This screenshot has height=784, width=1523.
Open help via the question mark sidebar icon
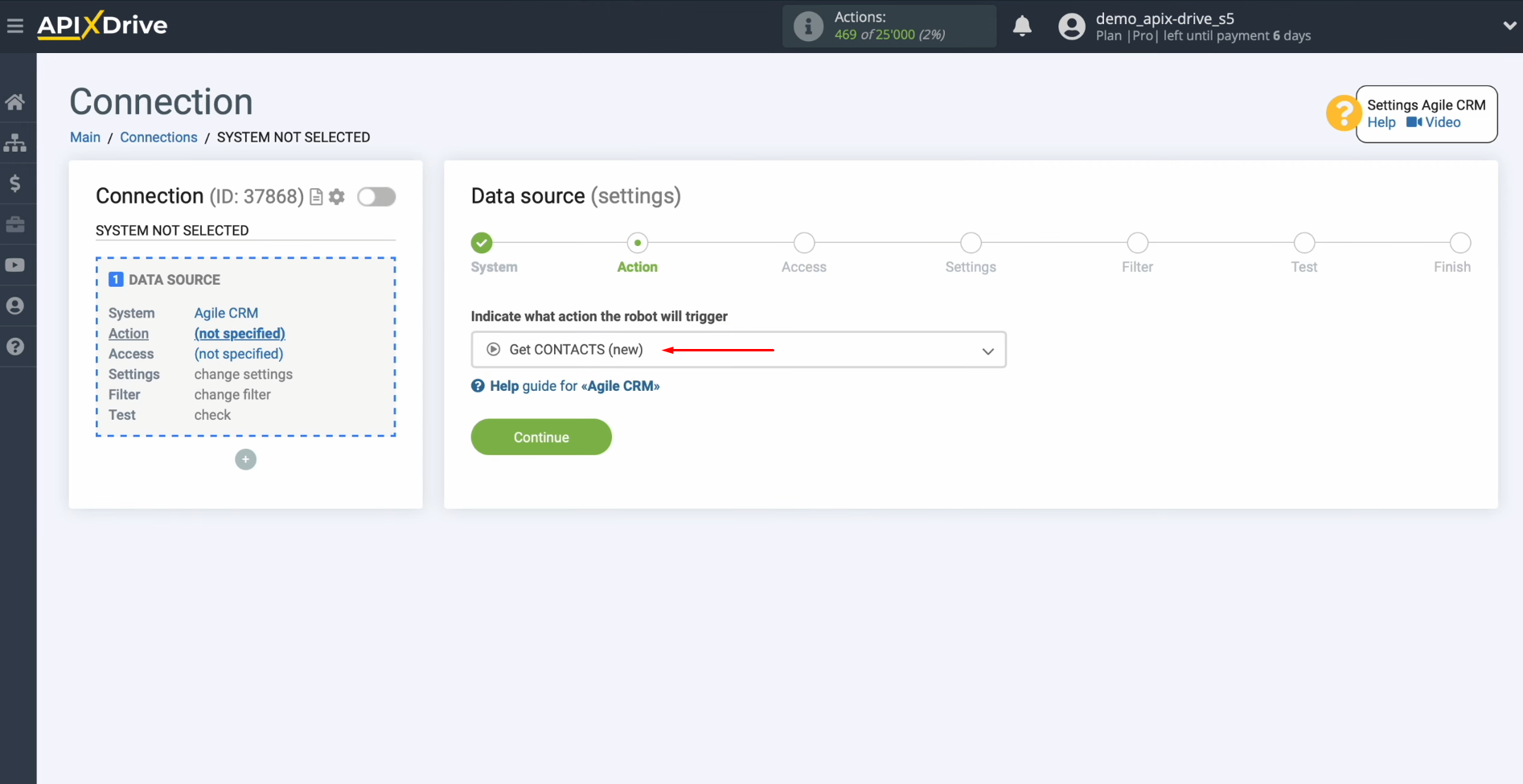(16, 346)
